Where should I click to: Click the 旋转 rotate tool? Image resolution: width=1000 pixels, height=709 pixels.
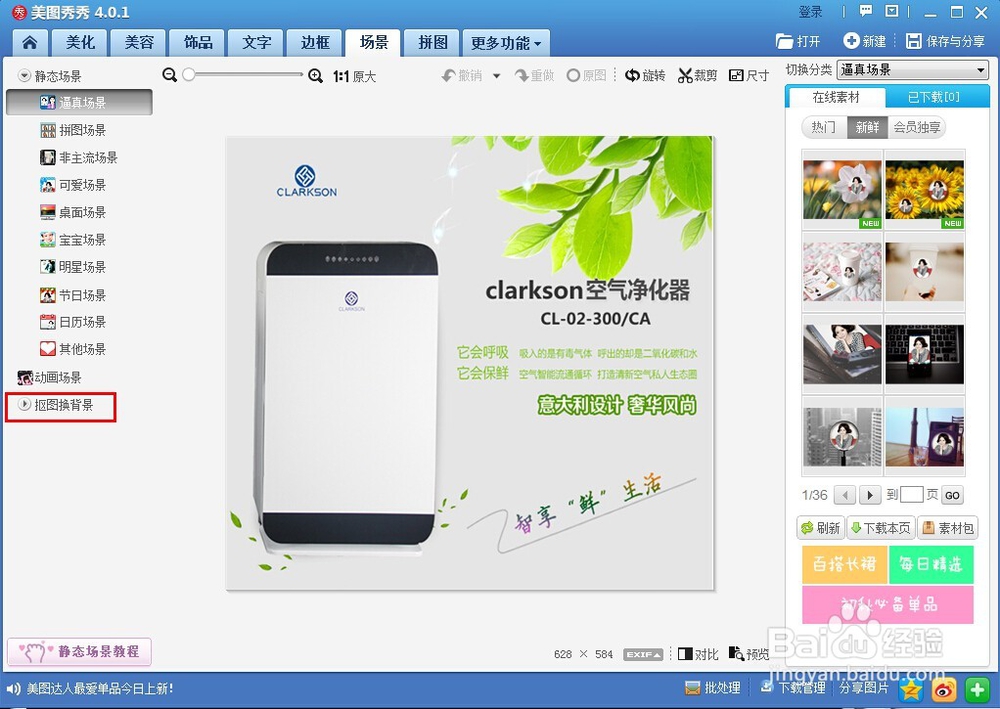tap(645, 76)
